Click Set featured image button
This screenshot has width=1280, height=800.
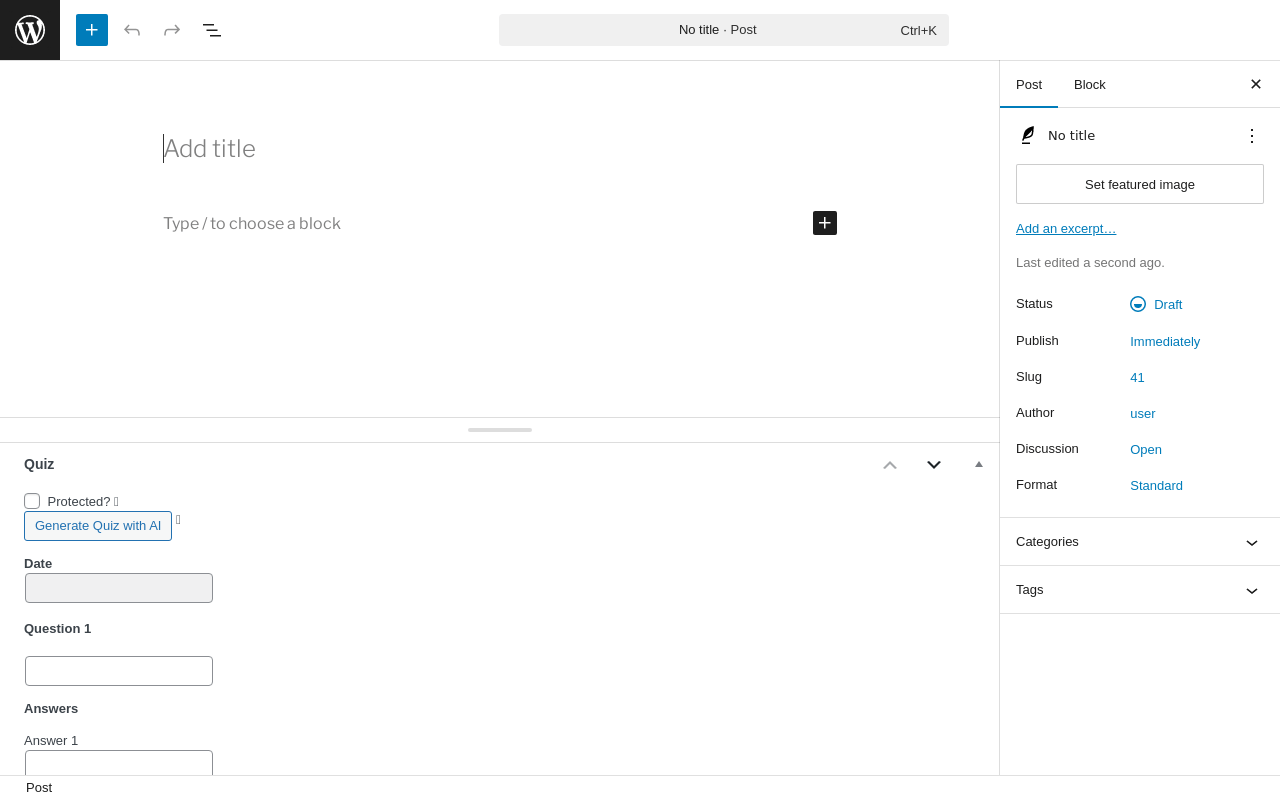(x=1140, y=184)
